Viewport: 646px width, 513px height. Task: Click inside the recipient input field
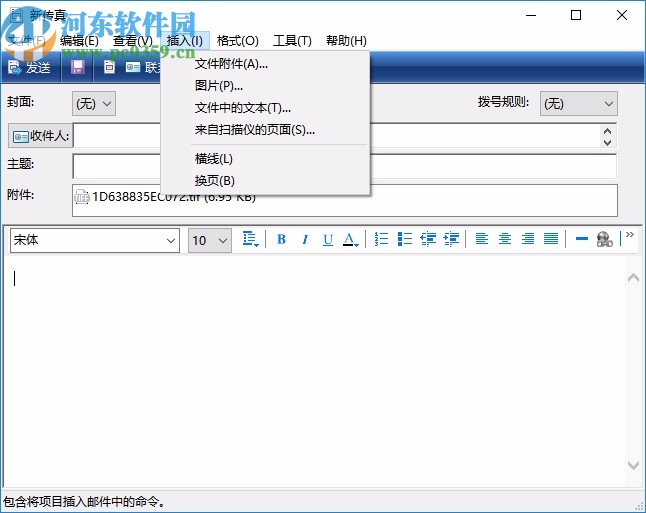pos(344,136)
